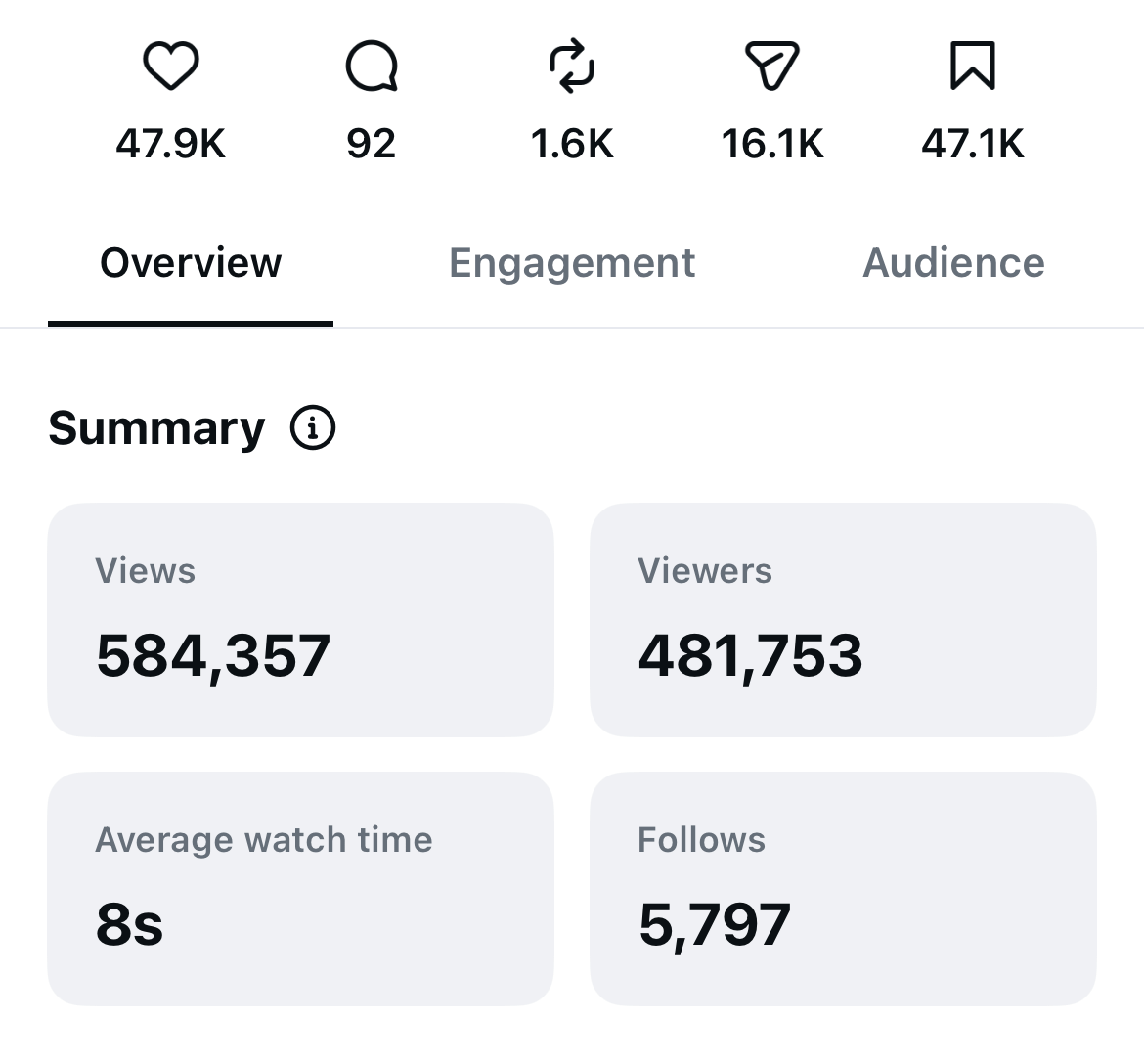Viewport: 1144px width, 1064px height.
Task: Tap the share paper-plane icon
Action: [771, 66]
